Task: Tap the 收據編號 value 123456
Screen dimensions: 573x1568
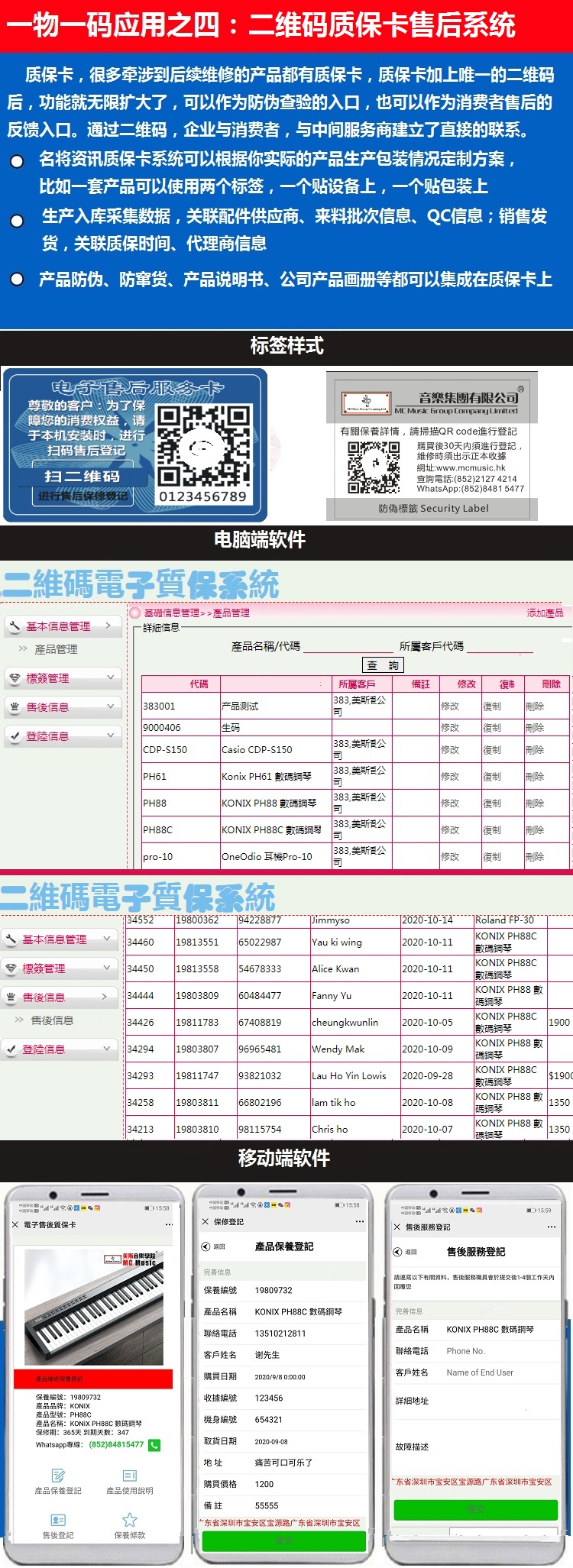Action: point(269,1398)
